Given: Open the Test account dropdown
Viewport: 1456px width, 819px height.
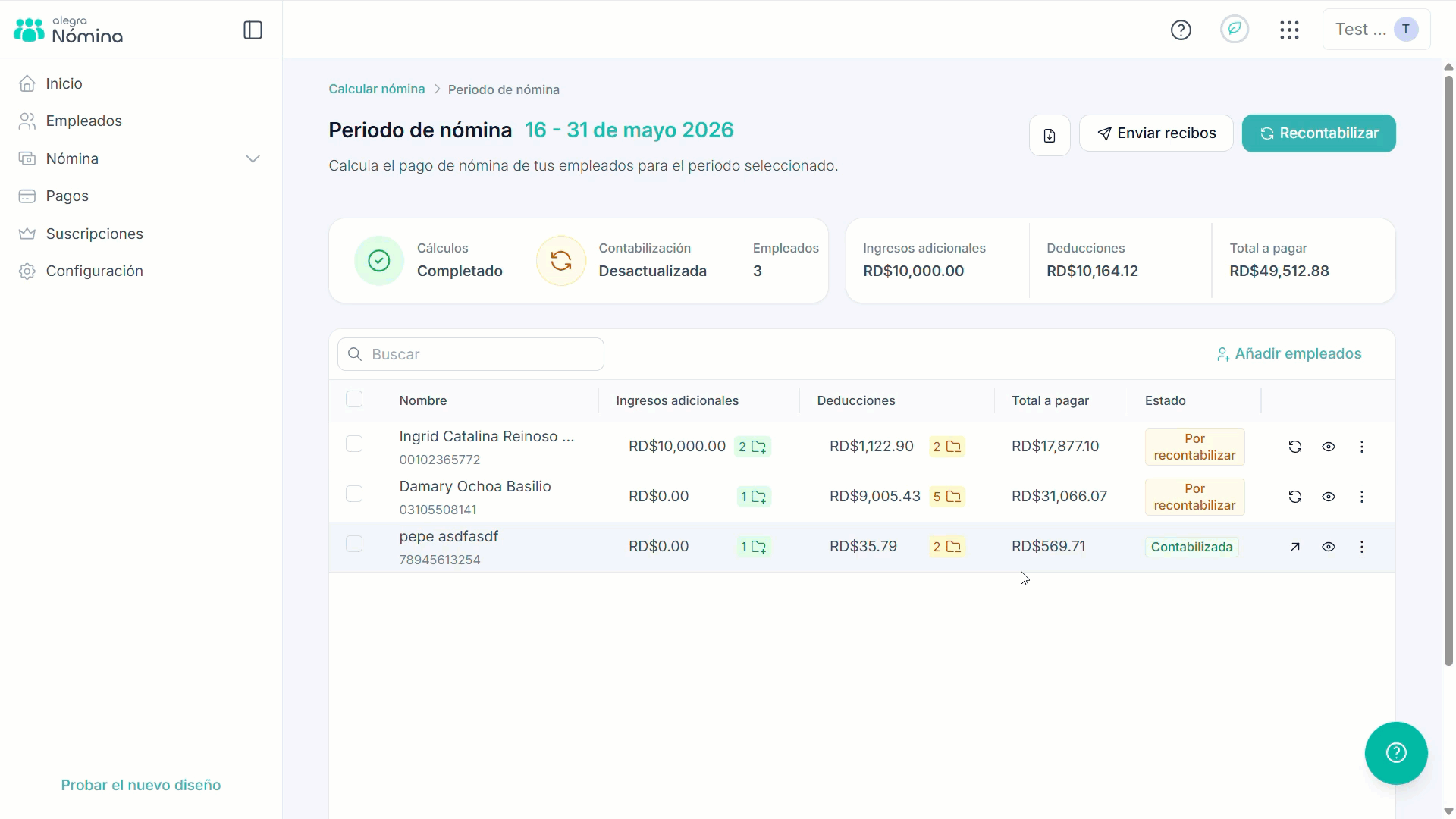Looking at the screenshot, I should point(1376,30).
